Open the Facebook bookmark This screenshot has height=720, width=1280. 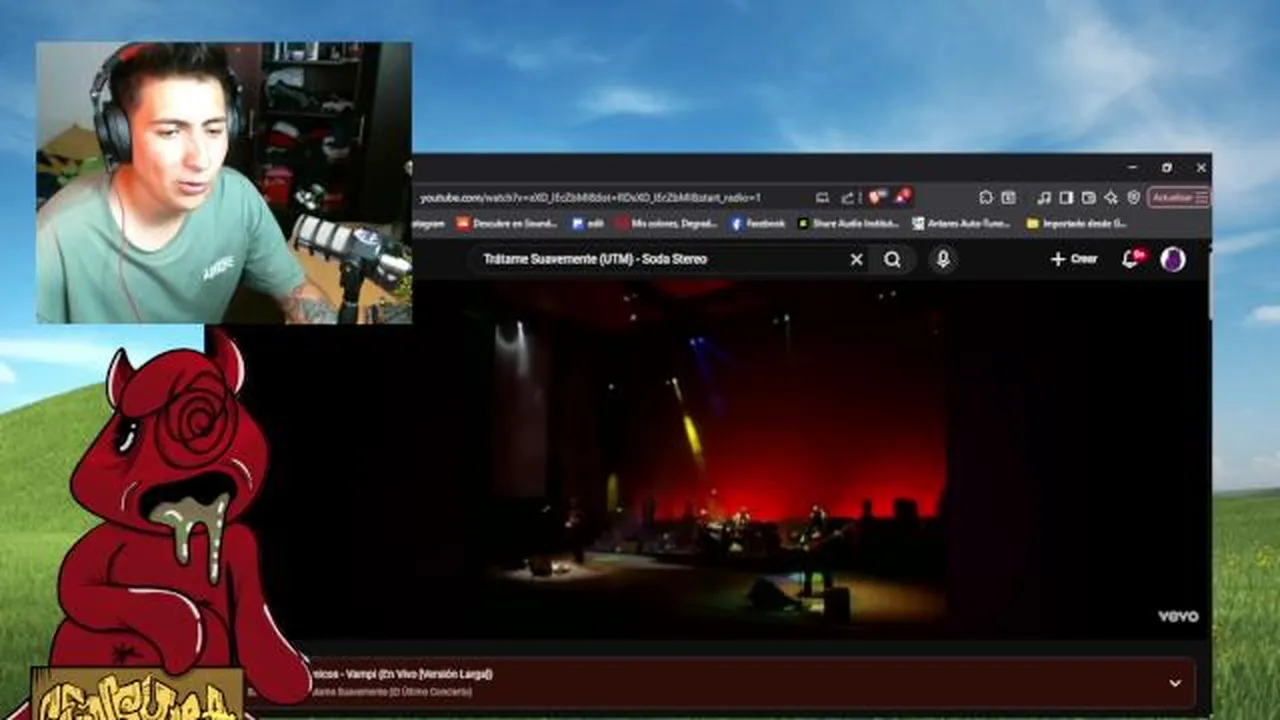point(758,224)
